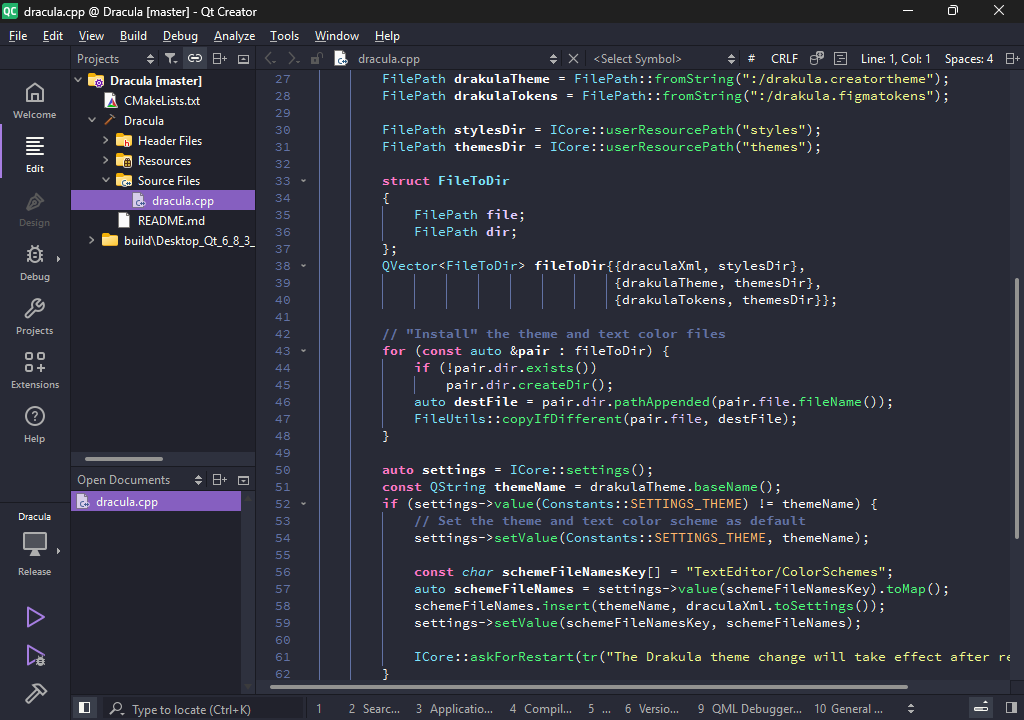Open the File menu
The height and width of the screenshot is (720, 1024).
point(18,36)
